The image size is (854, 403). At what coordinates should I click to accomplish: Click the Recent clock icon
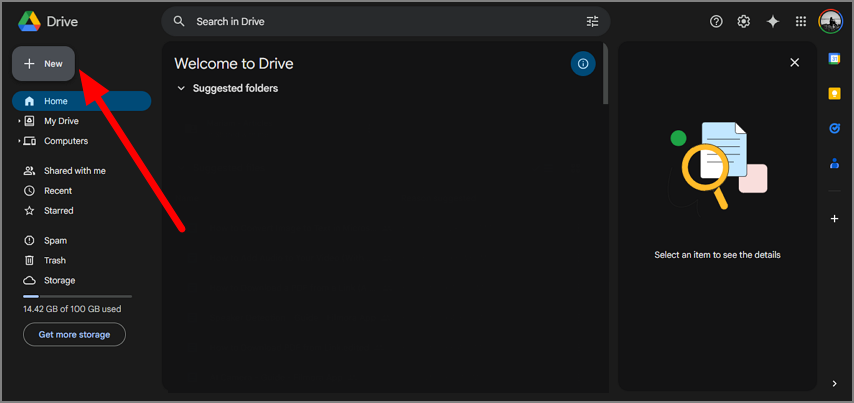[x=29, y=191]
